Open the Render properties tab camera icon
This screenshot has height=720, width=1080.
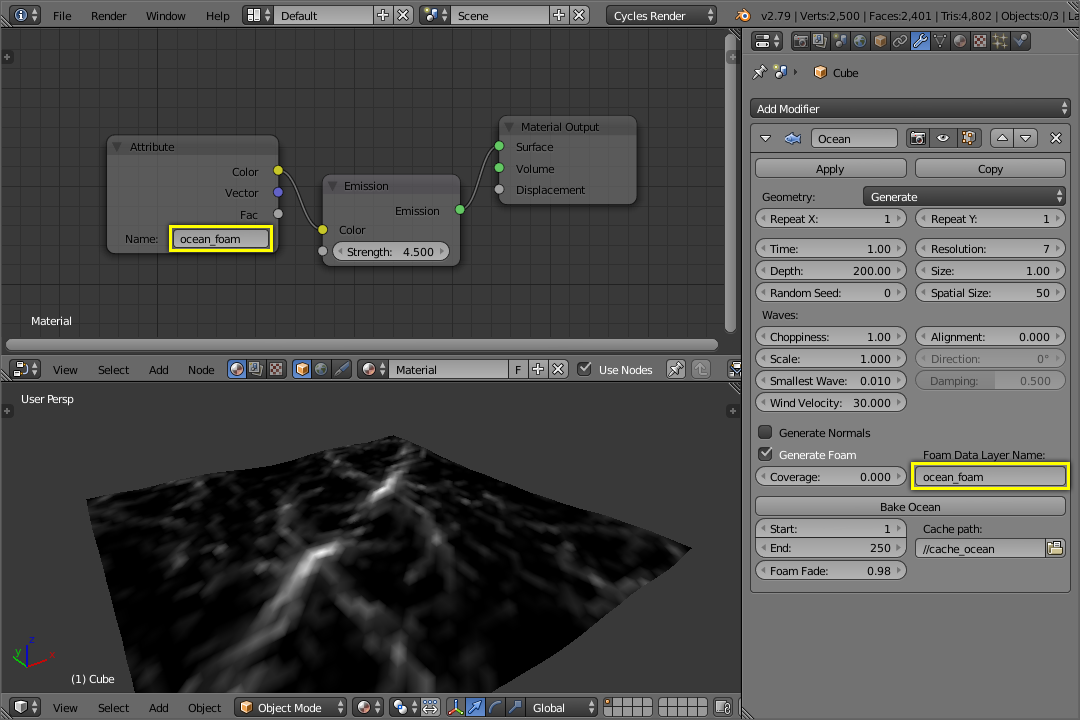(800, 41)
